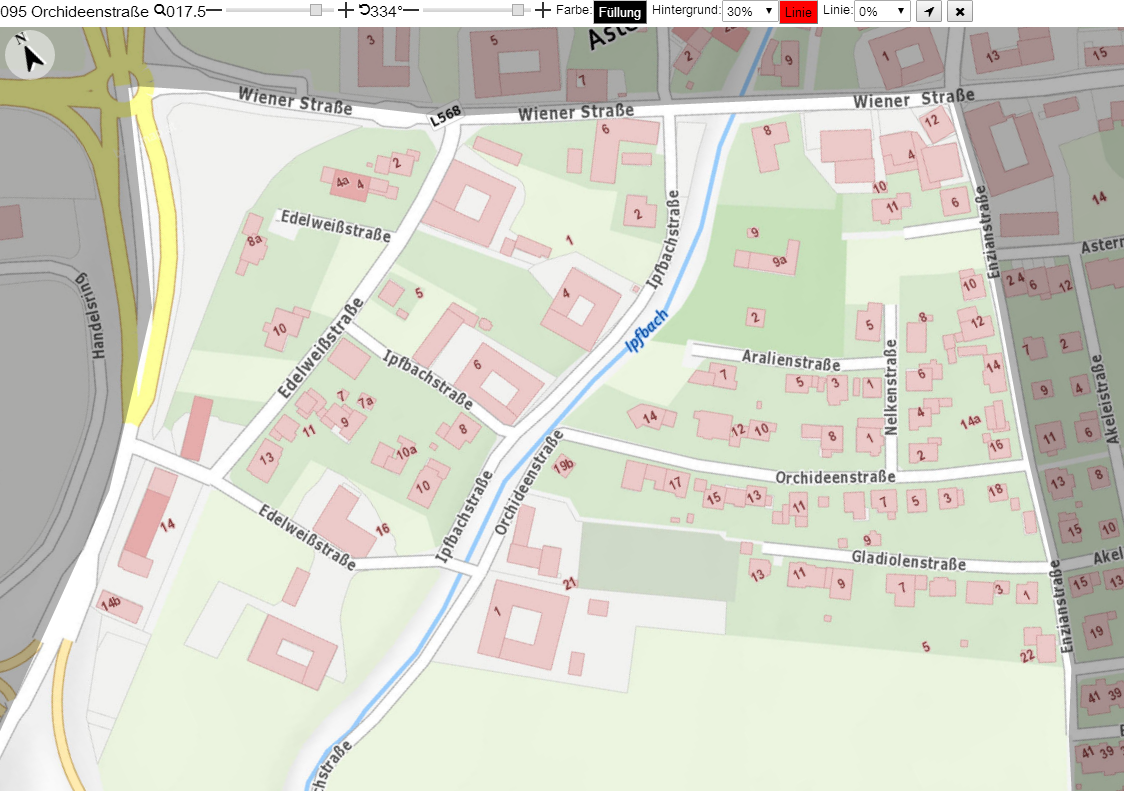Click the zoom magnifier icon

159,10
